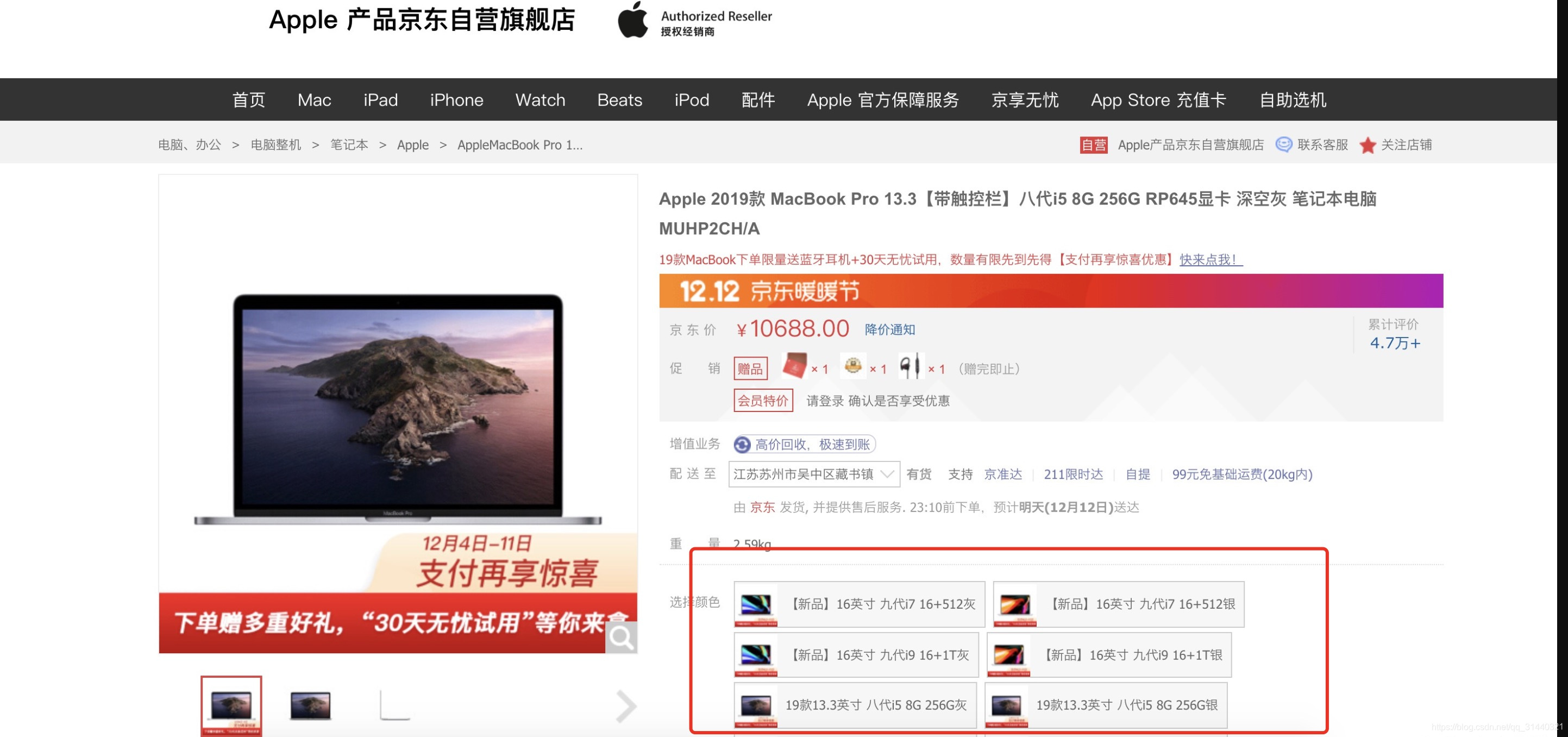Viewport: 1568px width, 737px height.
Task: Select 16英寸 九代i7 16+512灰 configuration
Action: 858,604
